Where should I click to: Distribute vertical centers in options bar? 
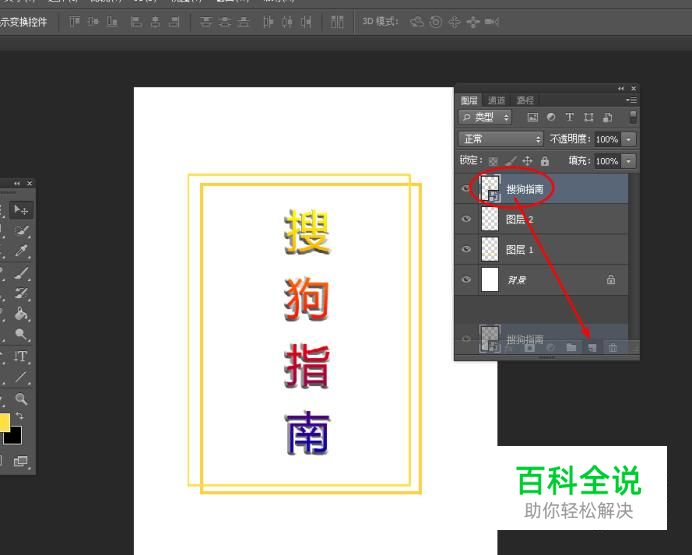[x=225, y=22]
